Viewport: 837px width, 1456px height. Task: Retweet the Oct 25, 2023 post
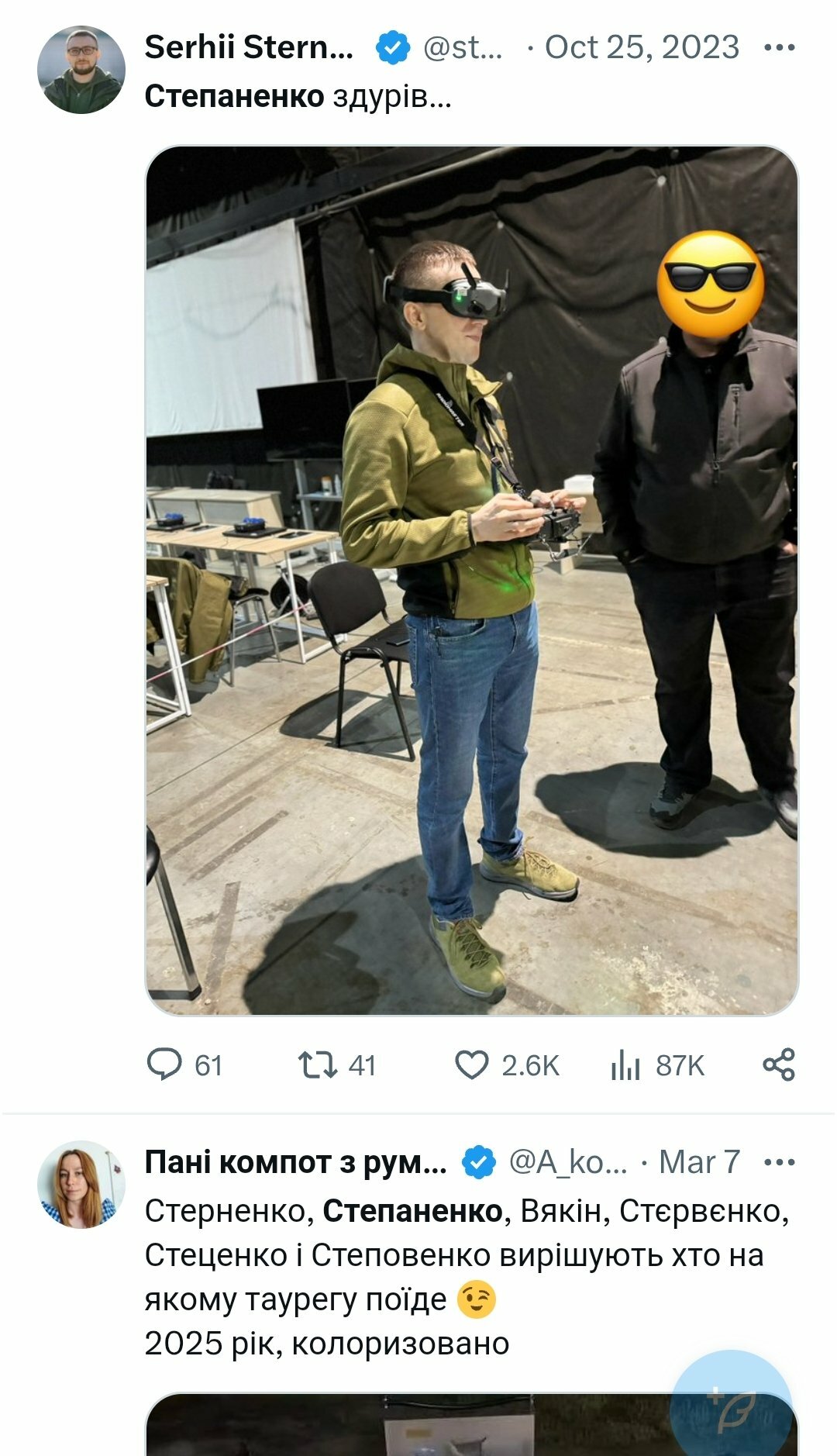(318, 1064)
